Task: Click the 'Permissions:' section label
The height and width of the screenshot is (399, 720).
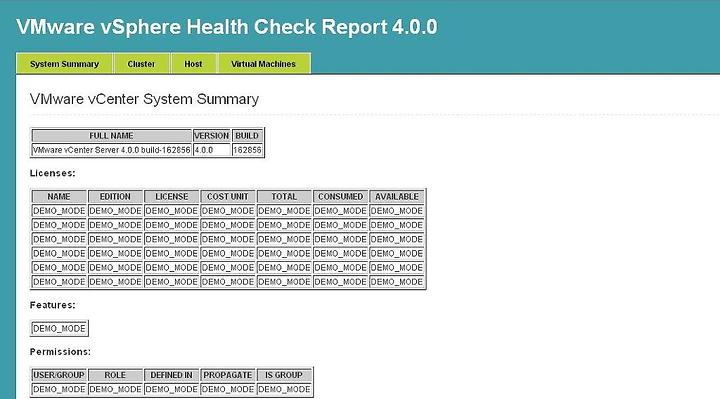Action: pos(60,352)
